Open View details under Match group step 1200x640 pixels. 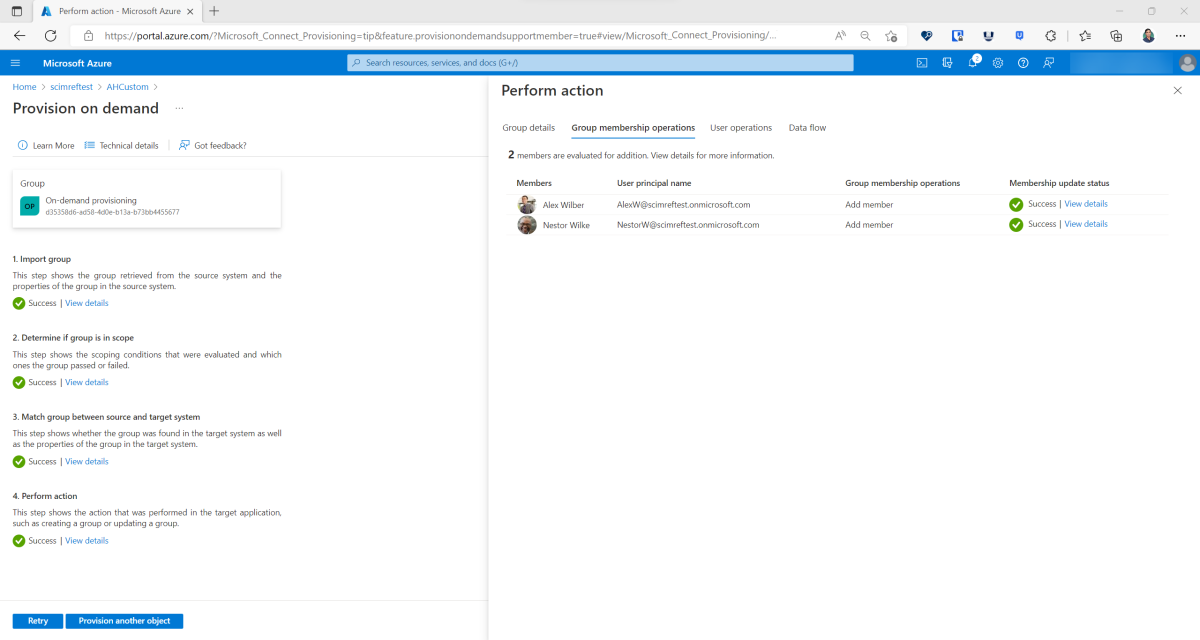click(x=87, y=461)
